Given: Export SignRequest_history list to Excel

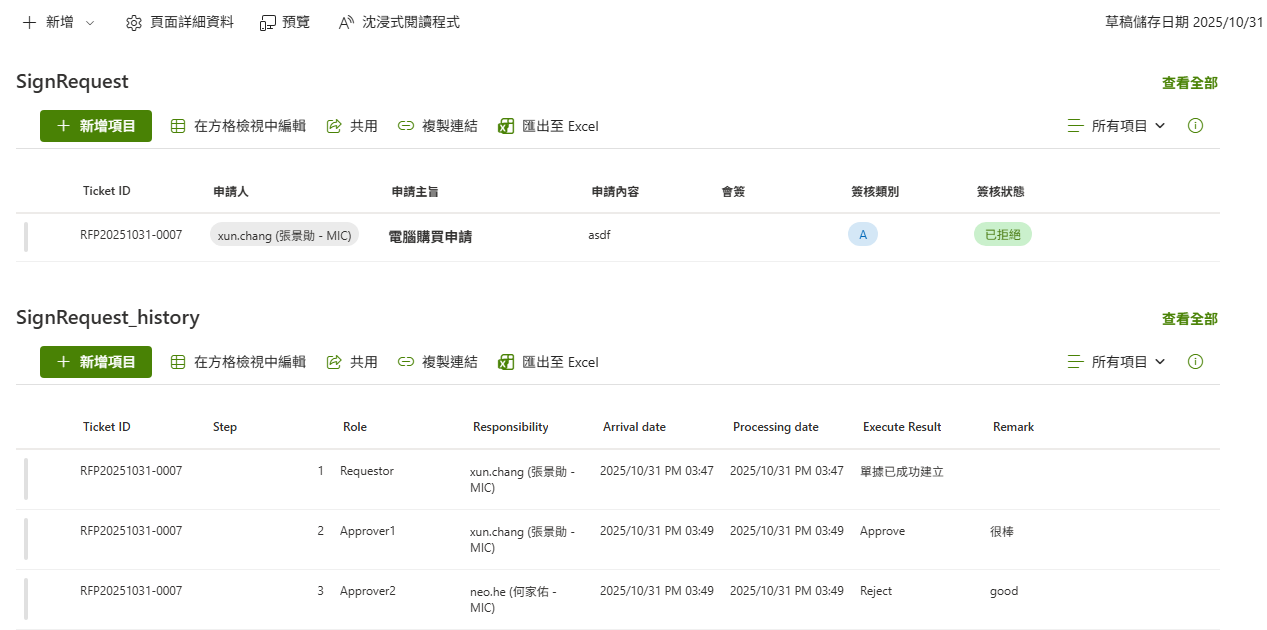Looking at the screenshot, I should pyautogui.click(x=548, y=362).
